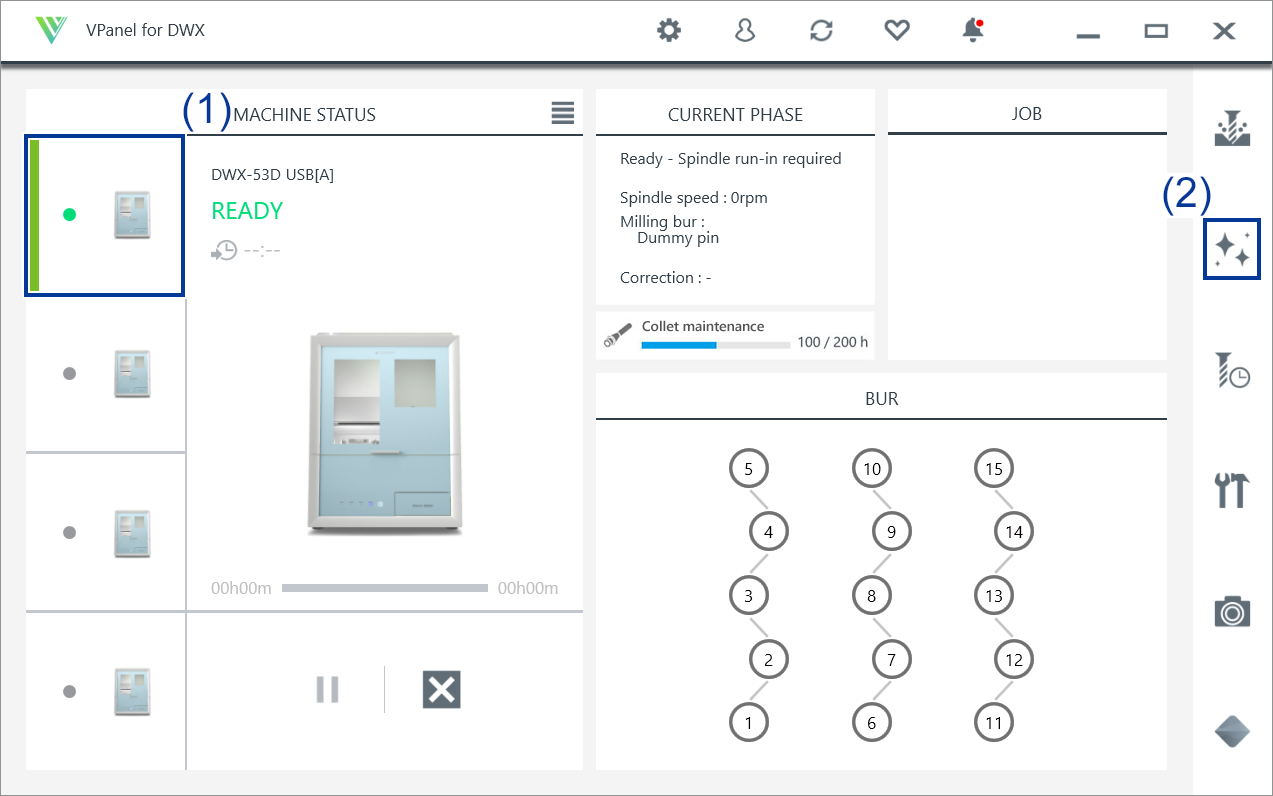This screenshot has height=796, width=1273.
Task: Select bur slot 11
Action: [x=994, y=722]
